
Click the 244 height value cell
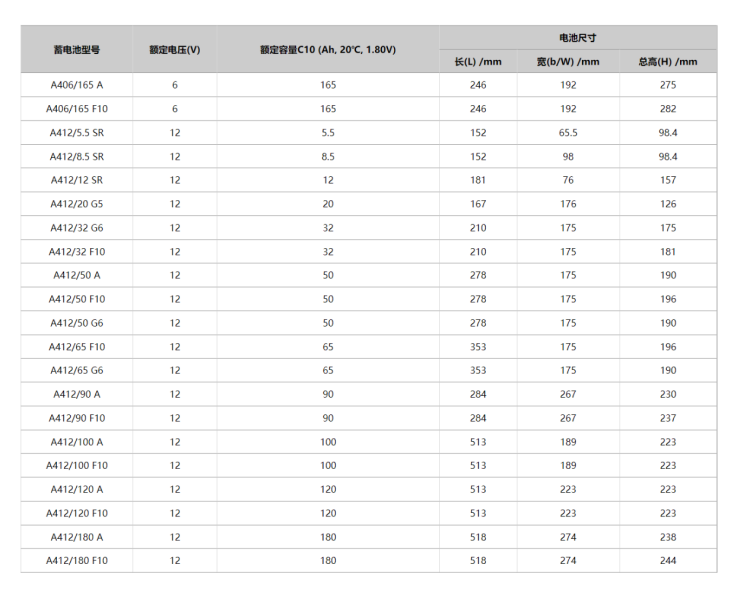(x=667, y=561)
